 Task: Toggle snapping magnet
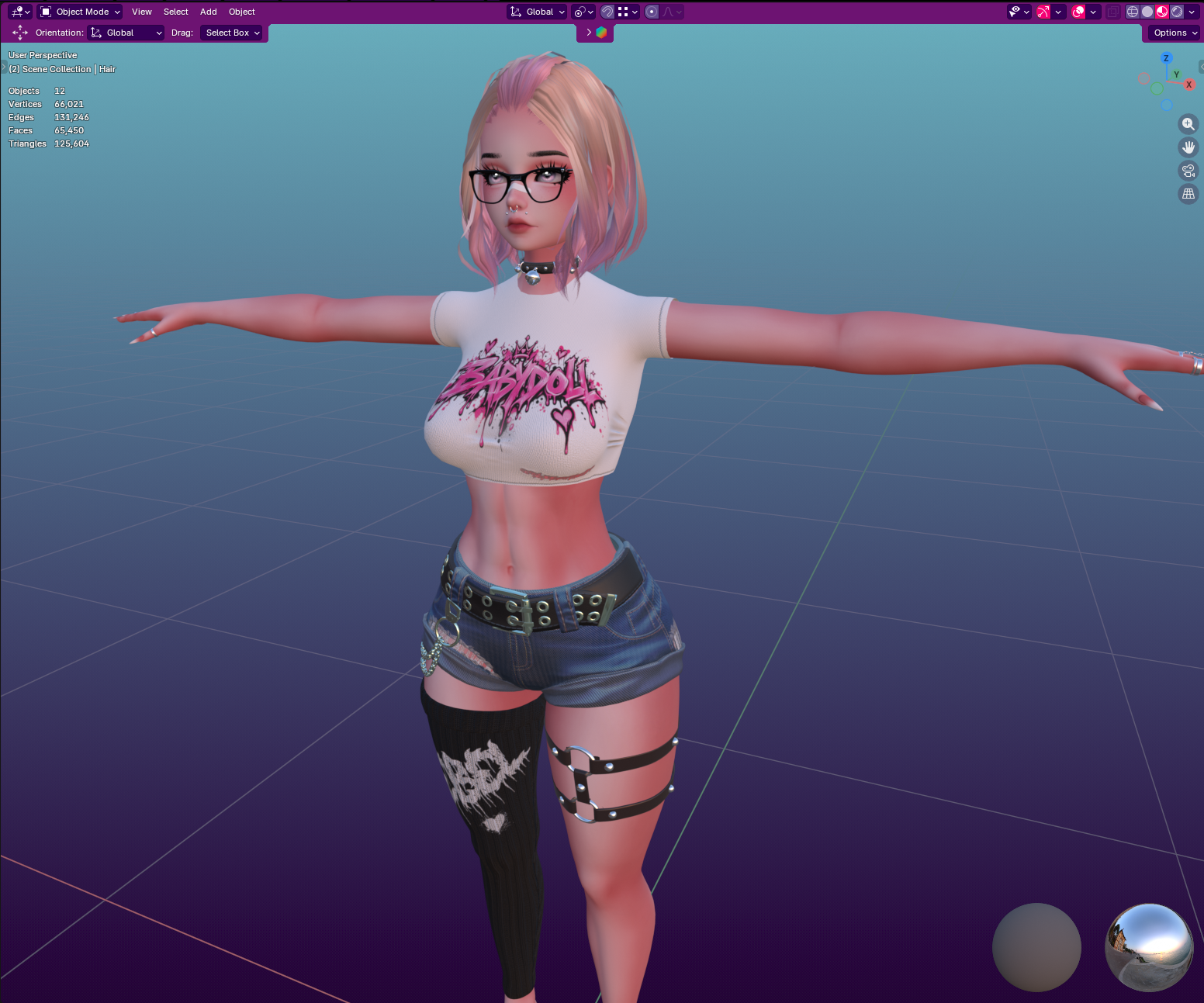pos(607,12)
